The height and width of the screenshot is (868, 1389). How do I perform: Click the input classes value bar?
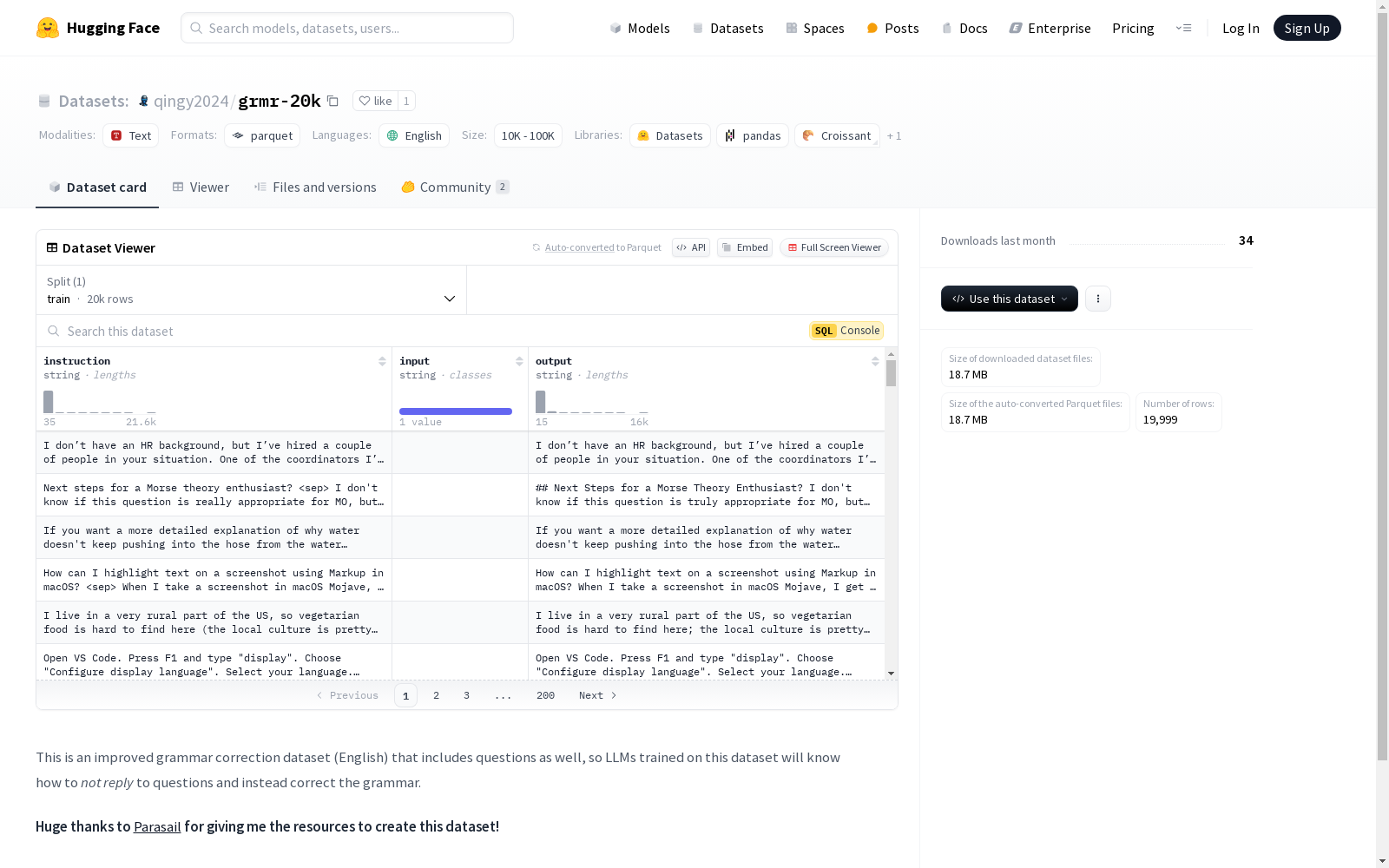click(x=456, y=411)
